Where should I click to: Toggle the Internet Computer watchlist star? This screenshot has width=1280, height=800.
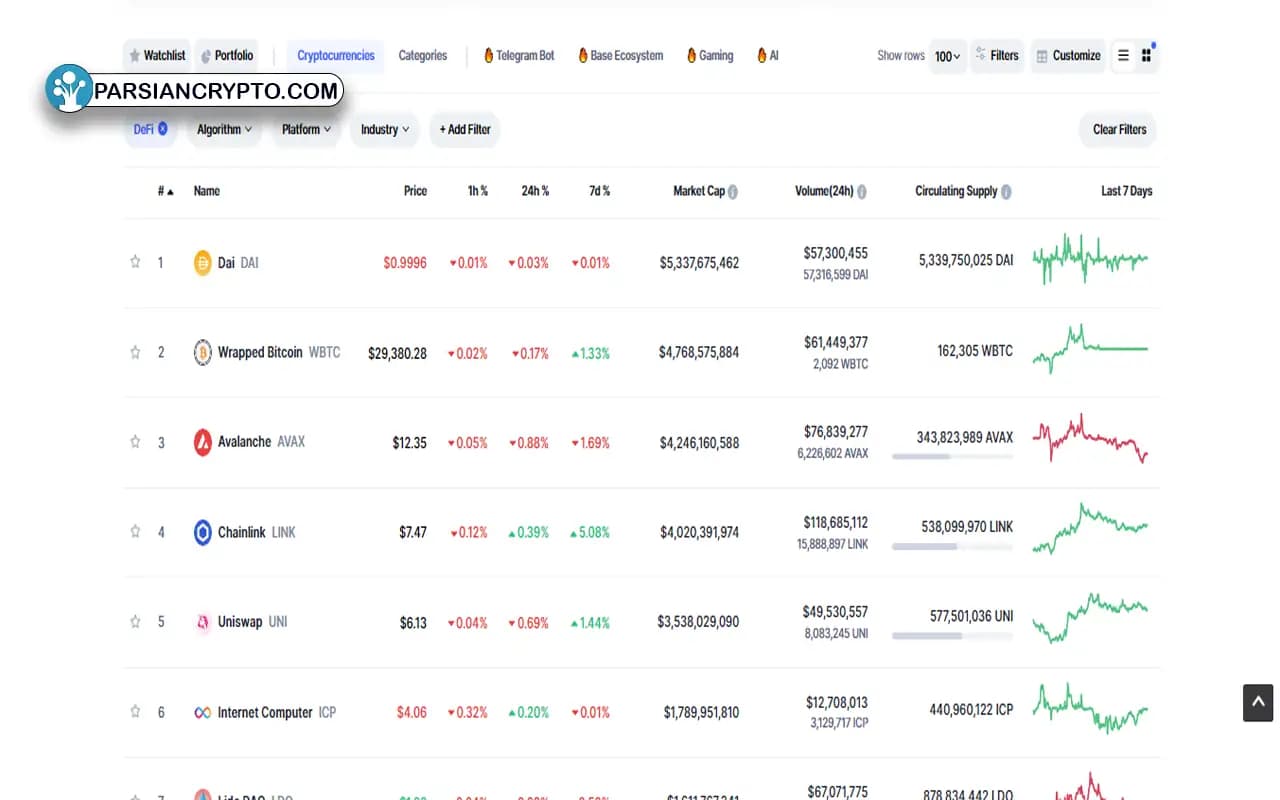135,711
